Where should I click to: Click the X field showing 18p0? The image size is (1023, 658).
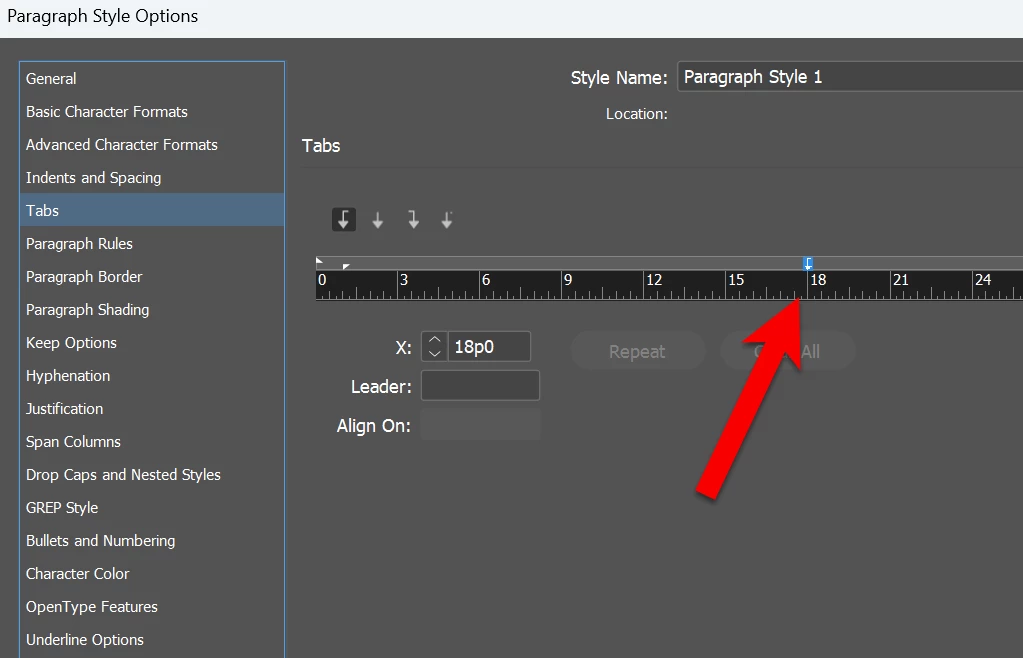(489, 346)
